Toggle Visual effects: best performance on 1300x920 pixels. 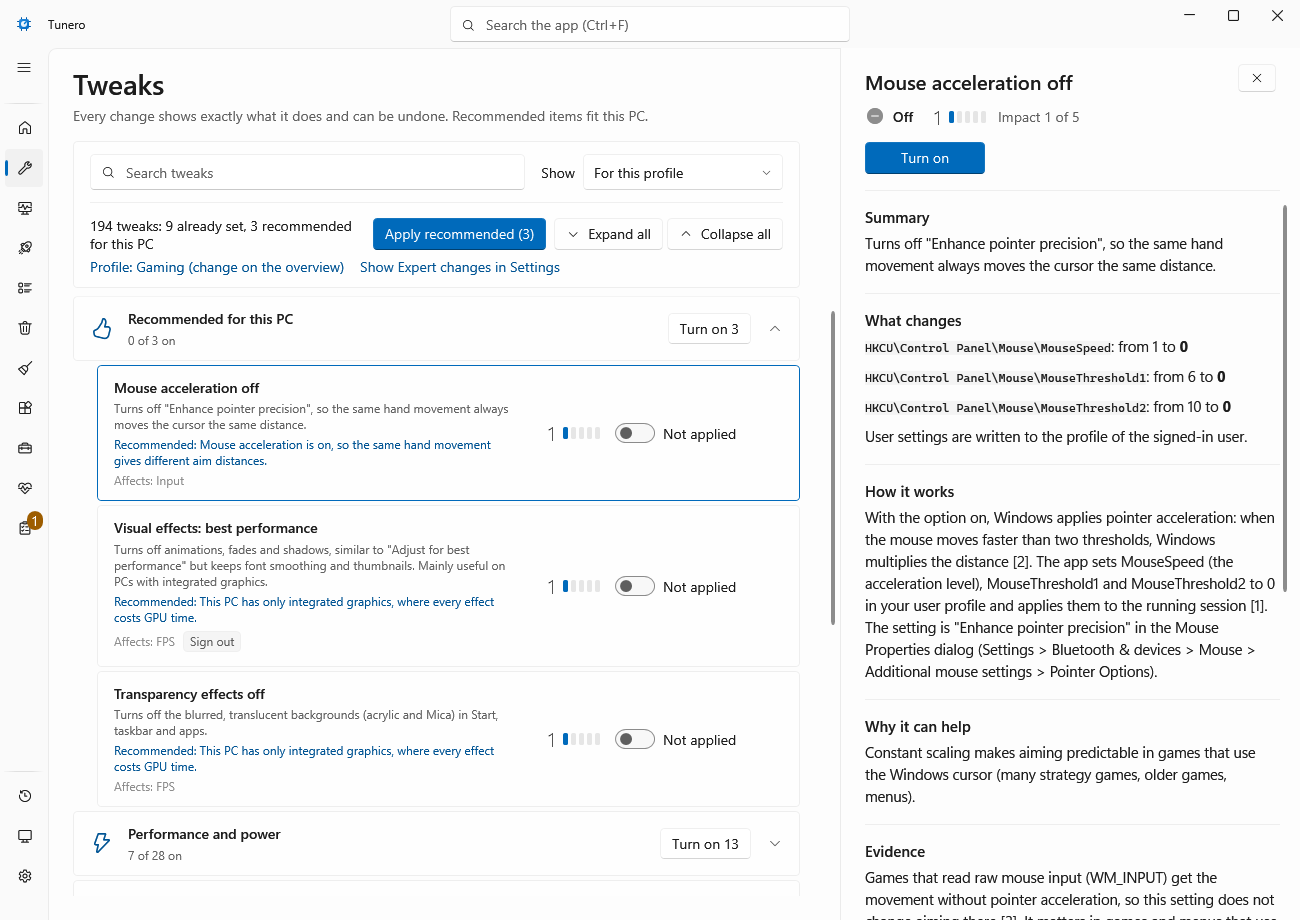(x=634, y=587)
